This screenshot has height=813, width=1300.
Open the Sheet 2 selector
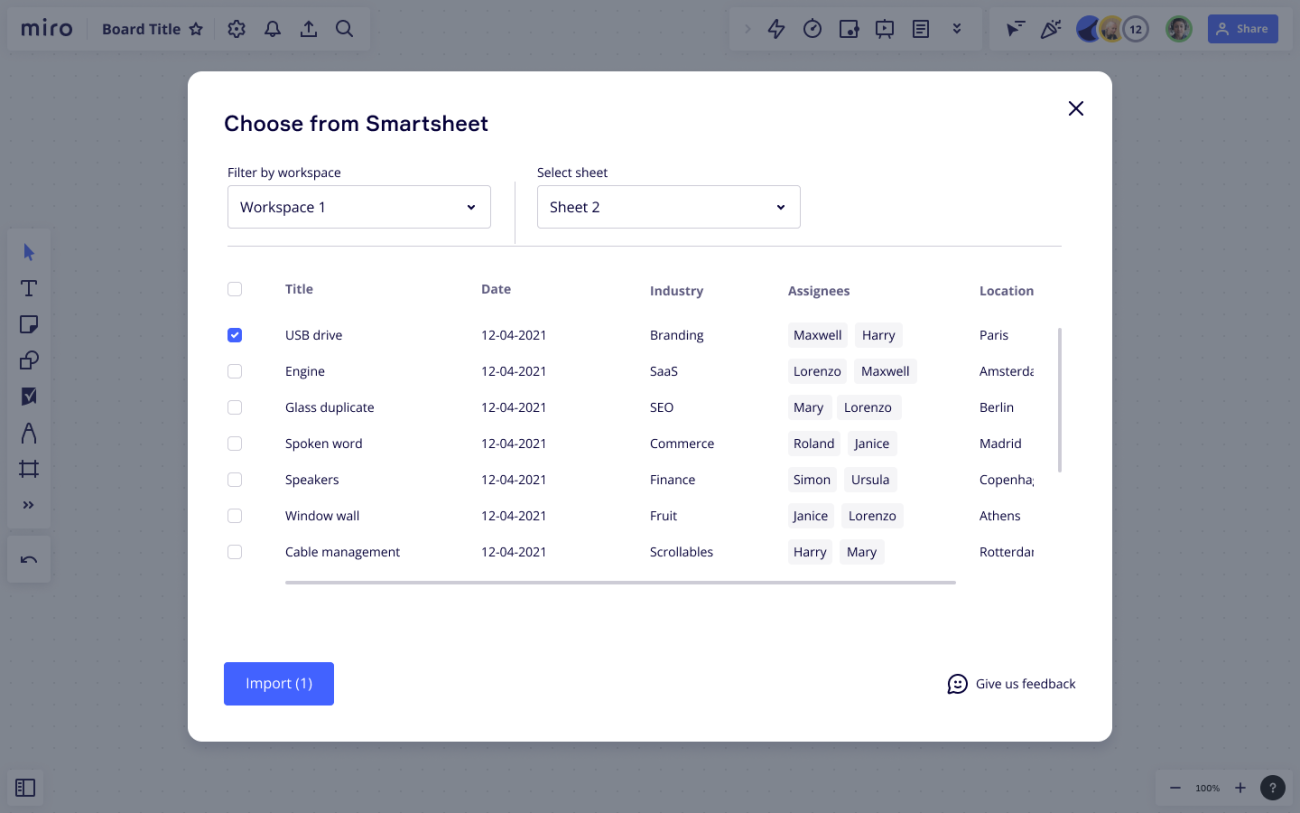pyautogui.click(x=668, y=207)
